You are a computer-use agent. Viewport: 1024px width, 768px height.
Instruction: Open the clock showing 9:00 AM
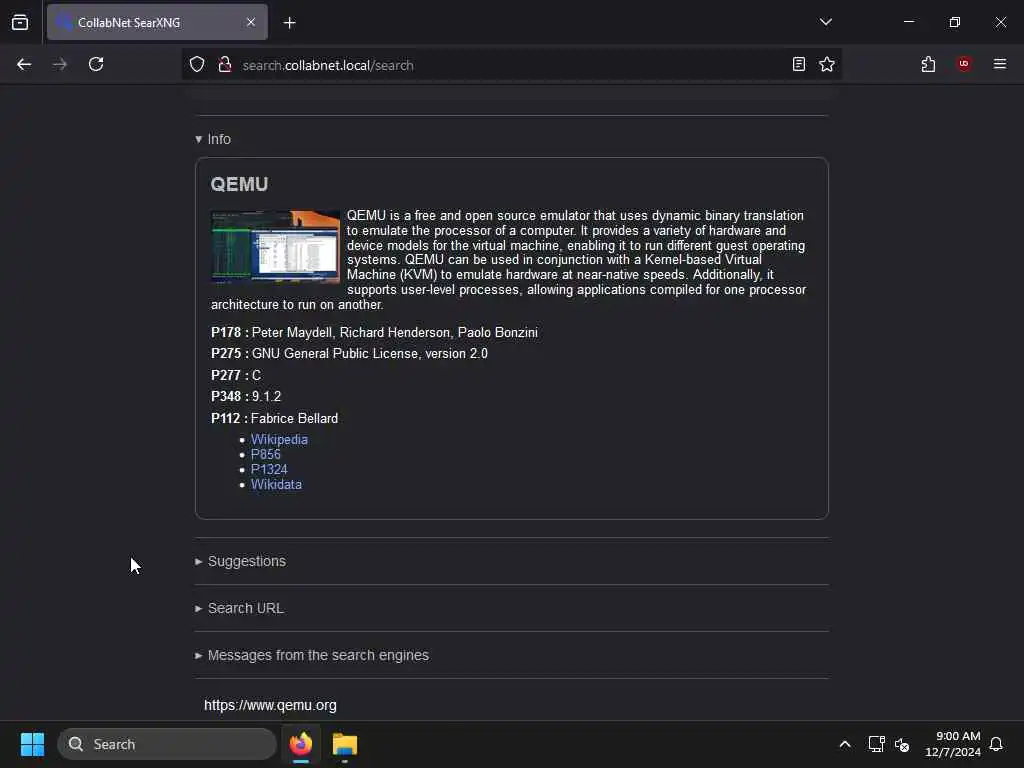pyautogui.click(x=952, y=744)
